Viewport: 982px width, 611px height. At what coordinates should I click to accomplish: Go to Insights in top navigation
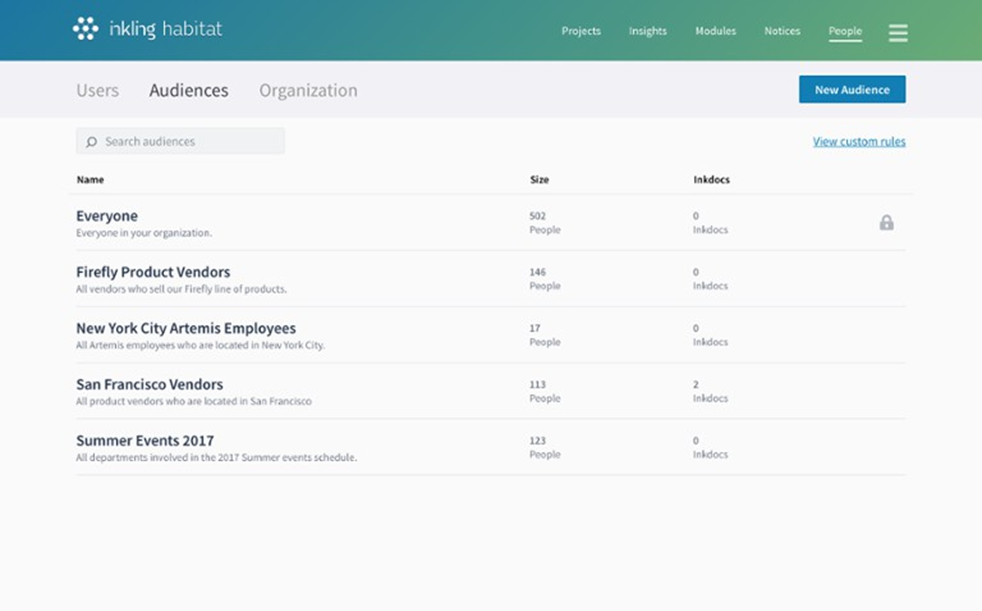tap(648, 31)
